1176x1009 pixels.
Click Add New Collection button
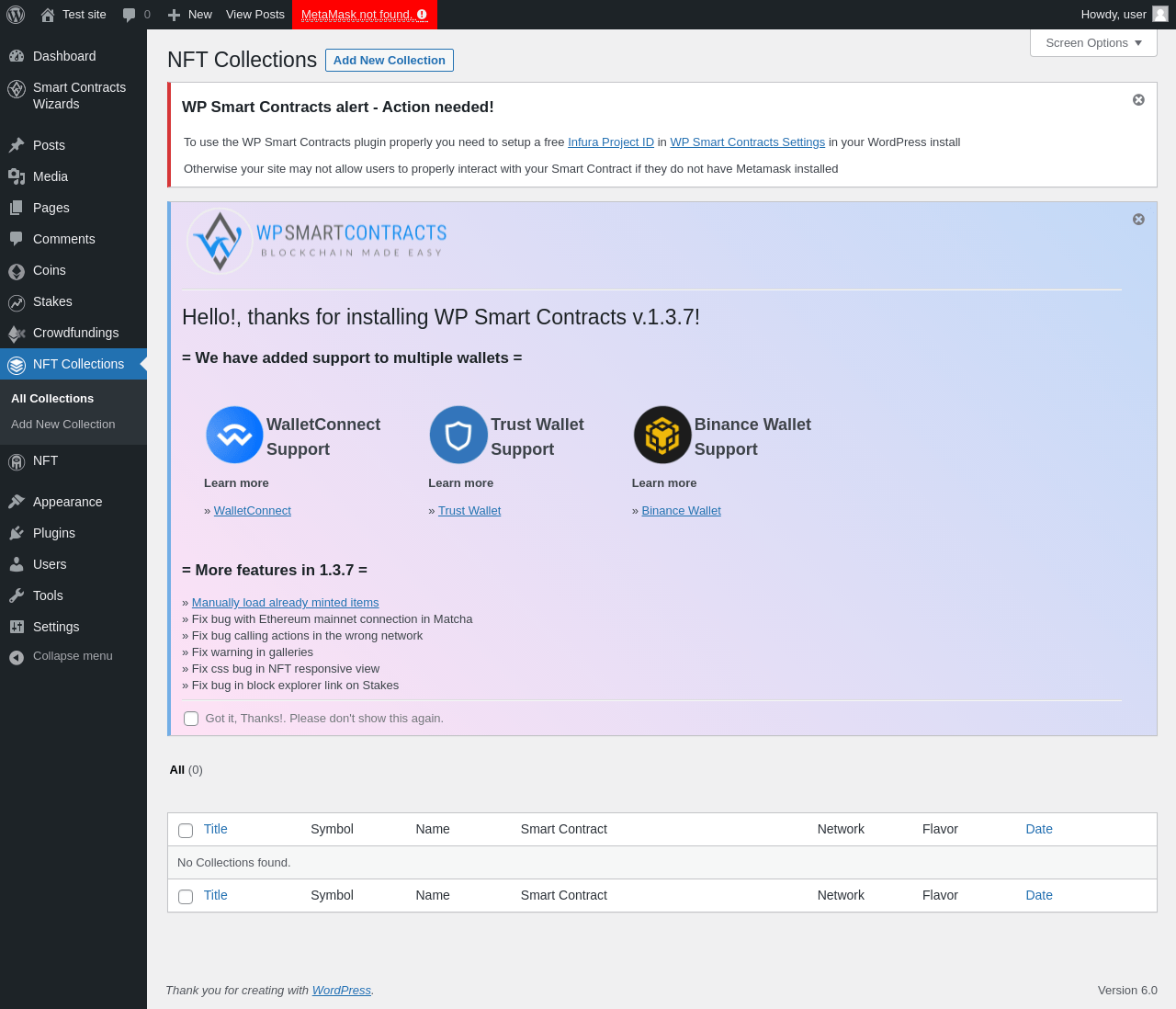(x=390, y=60)
